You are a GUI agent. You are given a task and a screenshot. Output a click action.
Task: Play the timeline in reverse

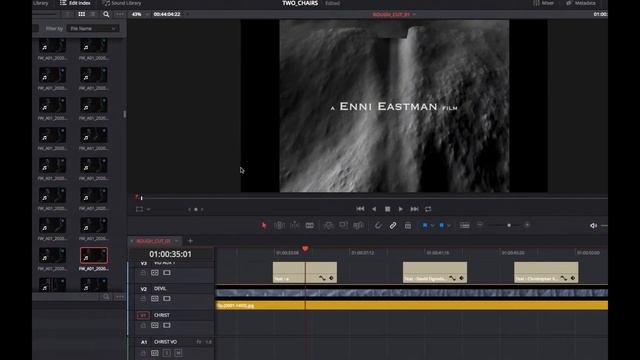374,209
